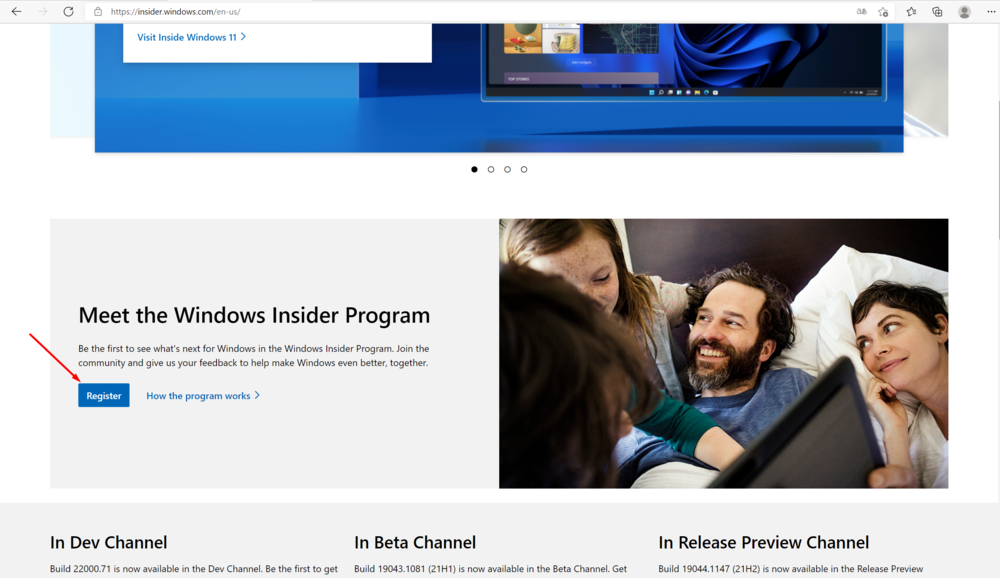1000x578 pixels.
Task: View site information lock icon
Action: tap(98, 12)
